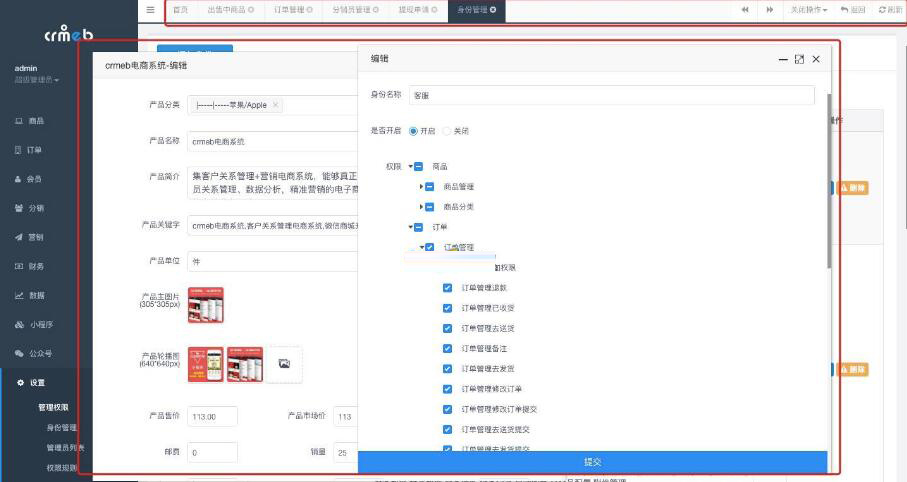Uncheck the 订单管理备注 checkbox
This screenshot has height=482, width=907.
click(447, 348)
